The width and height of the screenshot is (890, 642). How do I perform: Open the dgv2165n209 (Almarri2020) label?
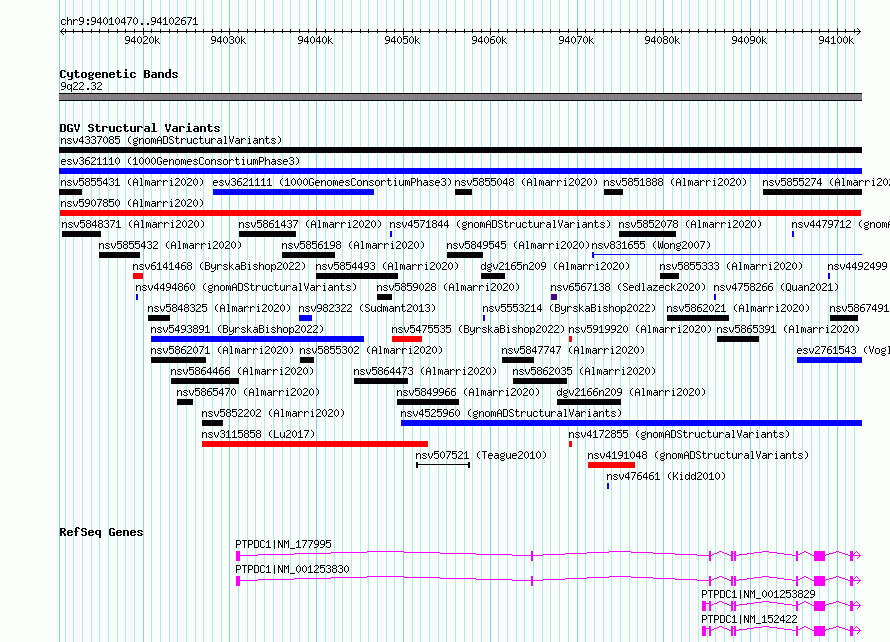pyautogui.click(x=555, y=266)
